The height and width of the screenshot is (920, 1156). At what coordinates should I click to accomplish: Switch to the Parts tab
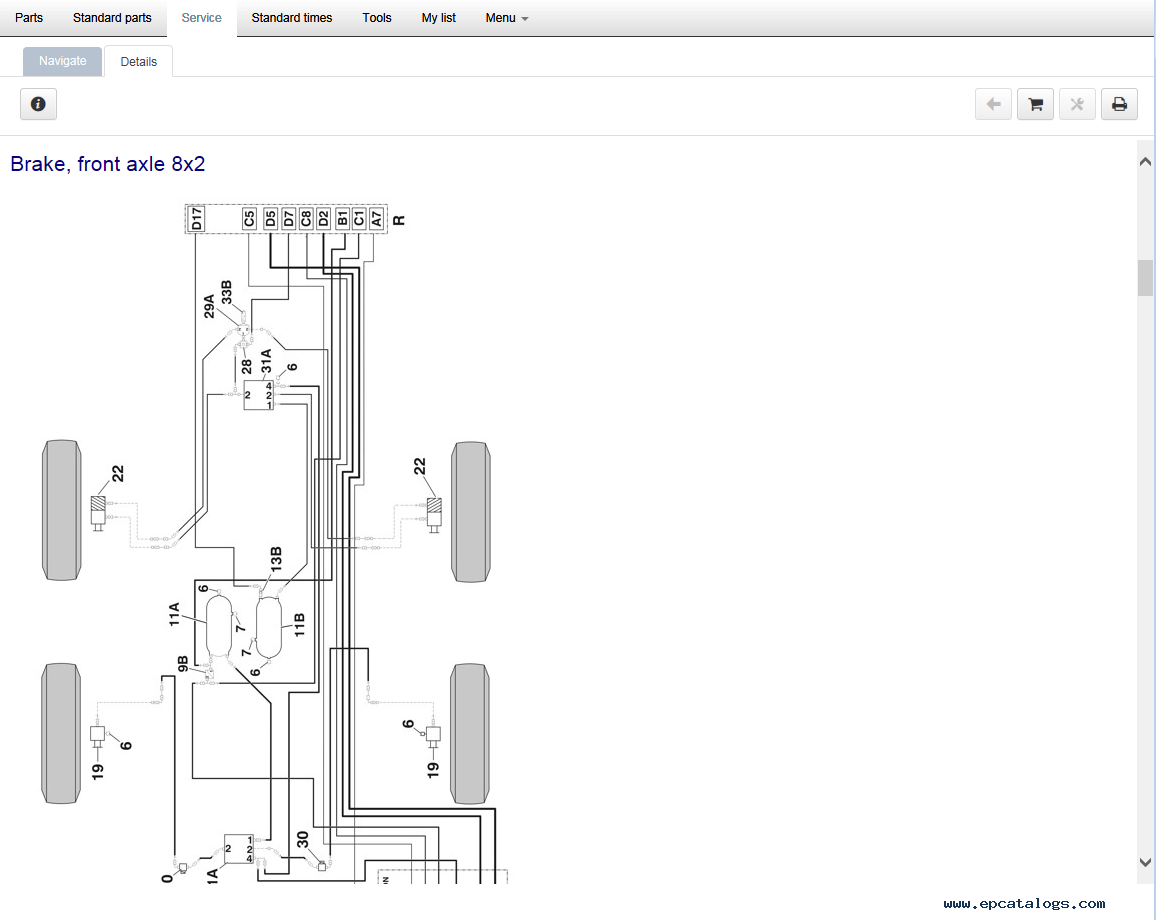pyautogui.click(x=29, y=18)
